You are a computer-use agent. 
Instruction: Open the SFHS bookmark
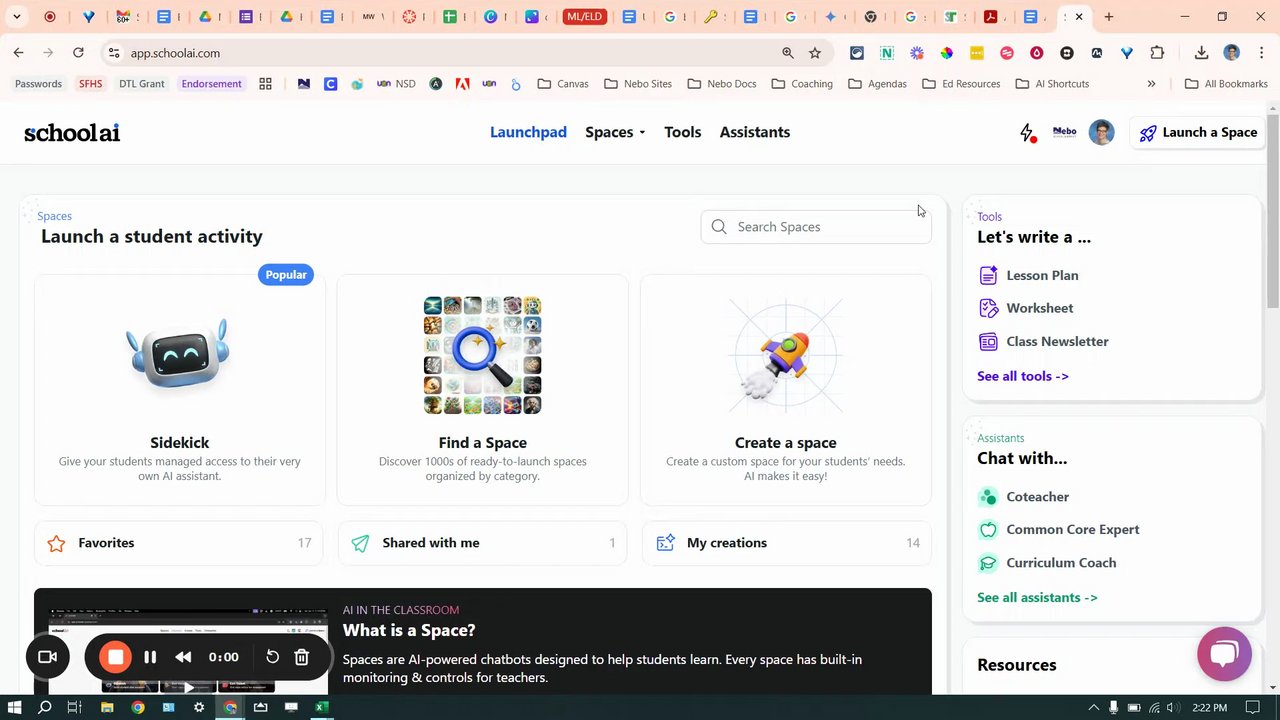point(91,84)
